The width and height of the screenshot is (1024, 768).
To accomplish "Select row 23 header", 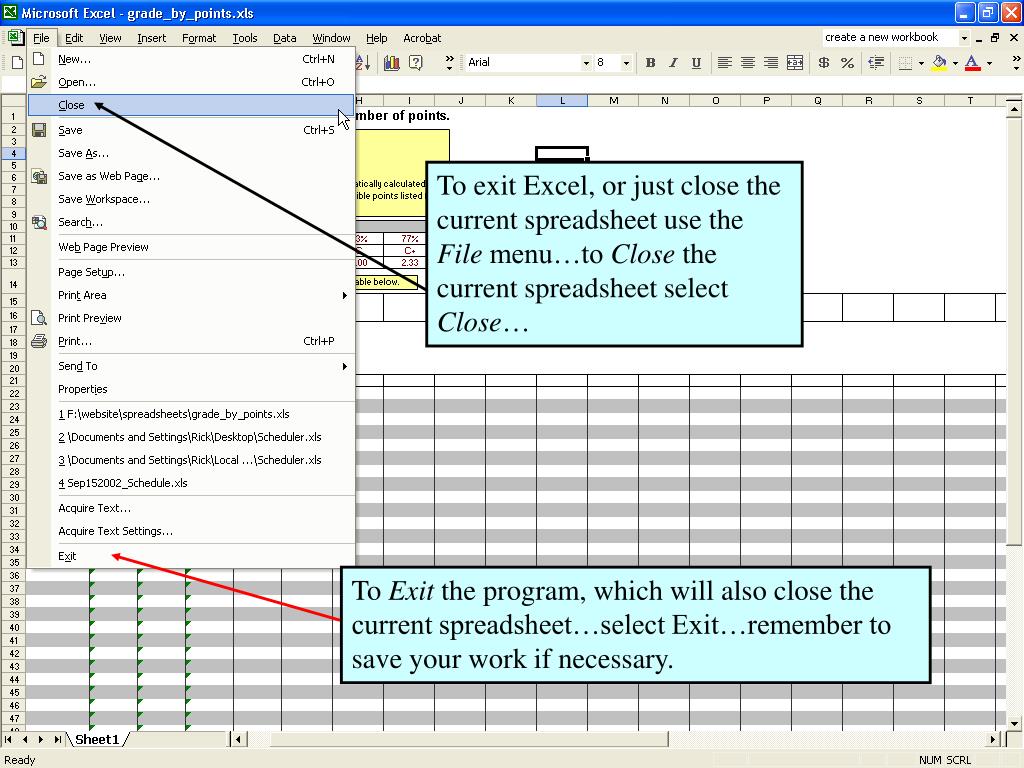I will point(14,406).
